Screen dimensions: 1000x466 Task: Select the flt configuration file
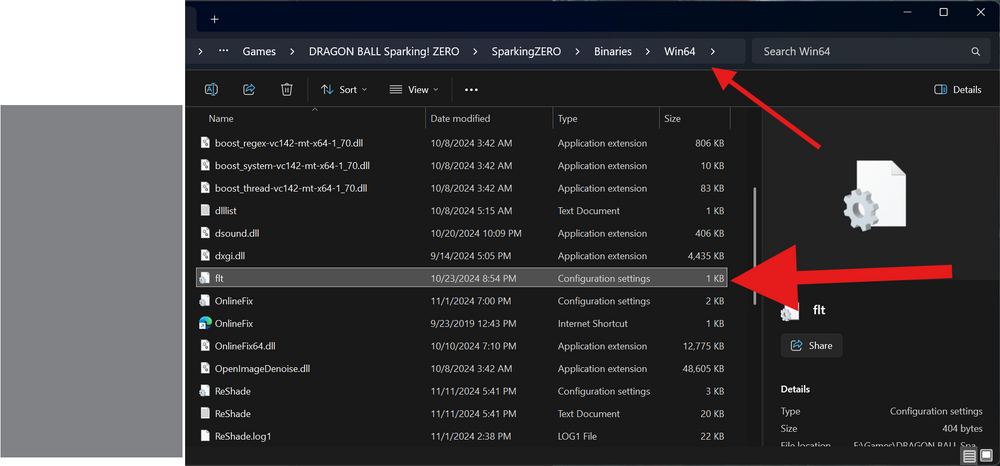pos(462,279)
